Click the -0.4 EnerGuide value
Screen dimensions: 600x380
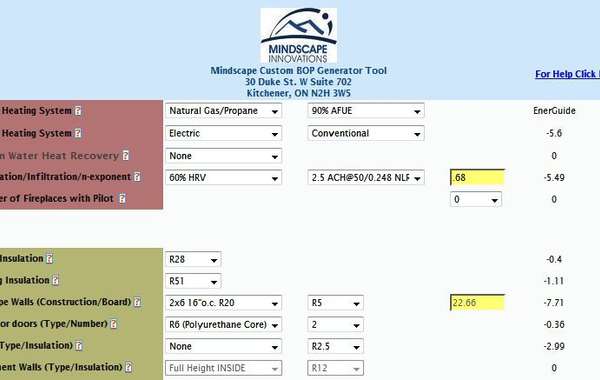click(x=554, y=259)
